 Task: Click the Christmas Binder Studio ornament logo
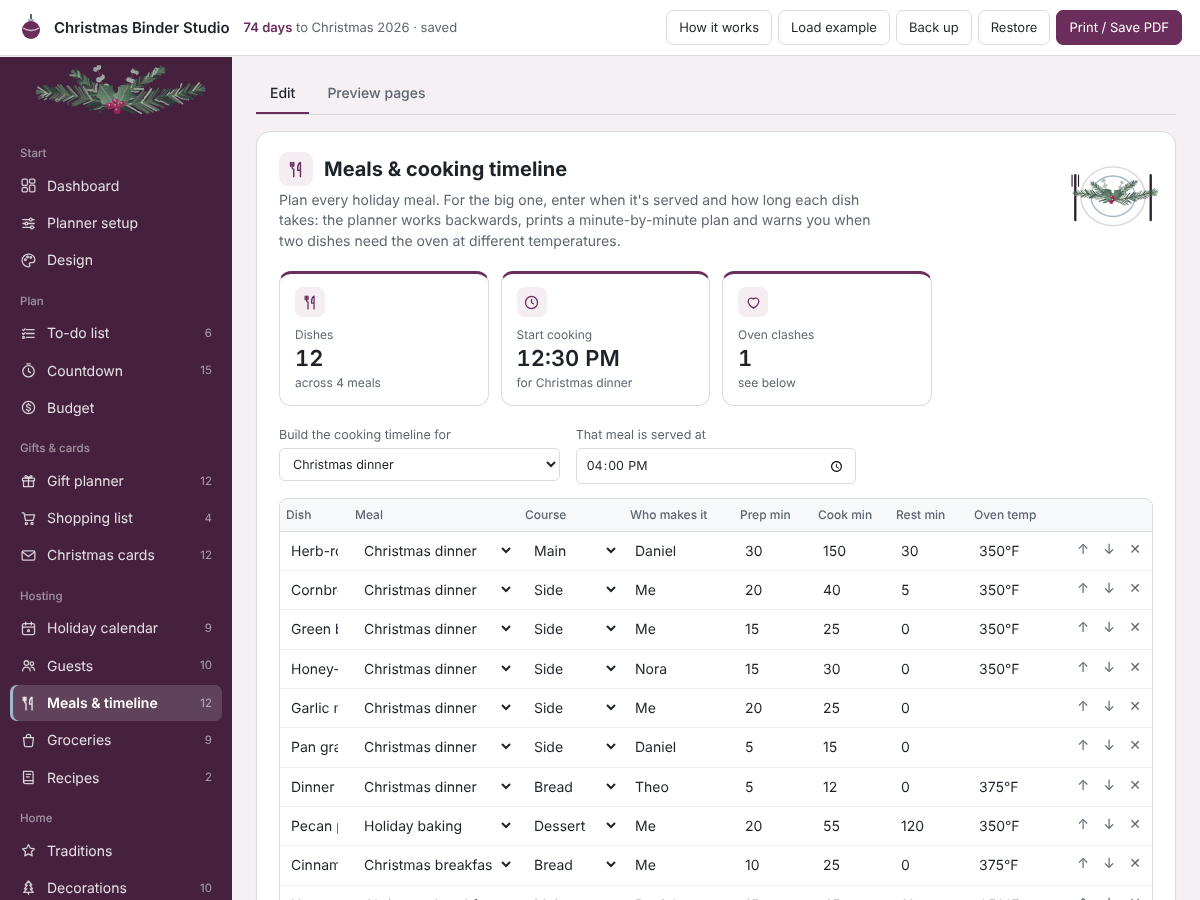click(x=31, y=28)
